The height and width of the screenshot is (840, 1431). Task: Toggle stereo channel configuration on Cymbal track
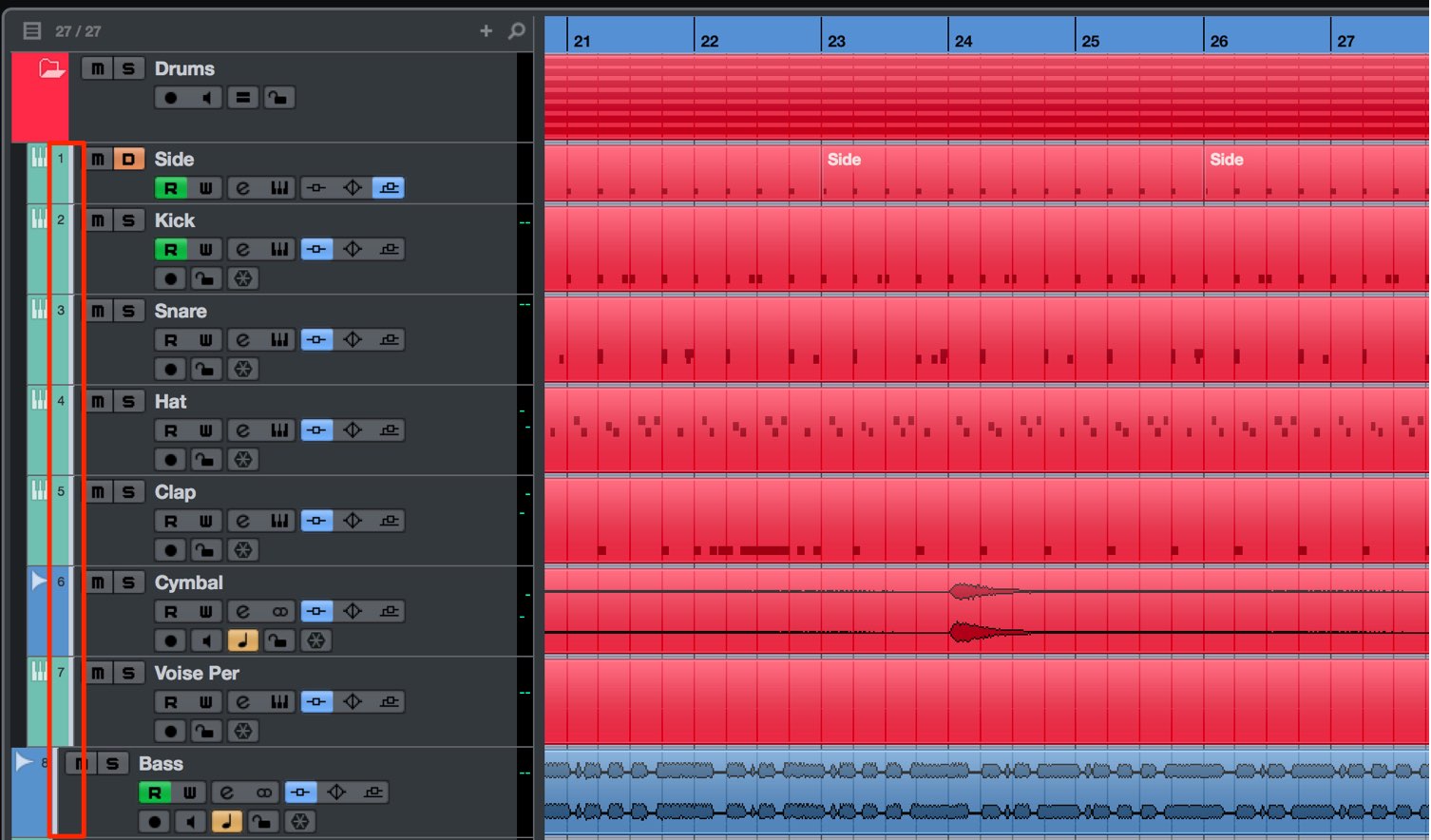tap(279, 612)
